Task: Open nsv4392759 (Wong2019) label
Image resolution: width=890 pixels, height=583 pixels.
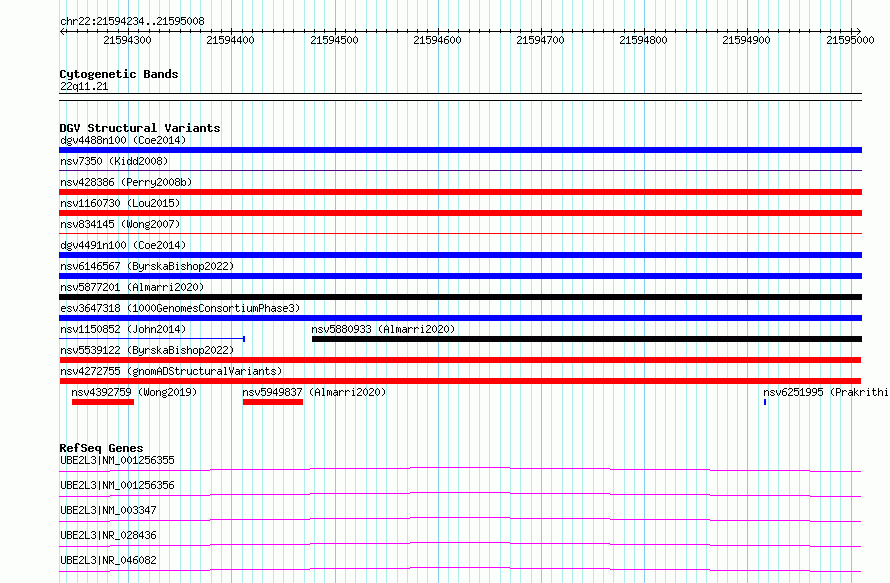Action: (134, 392)
